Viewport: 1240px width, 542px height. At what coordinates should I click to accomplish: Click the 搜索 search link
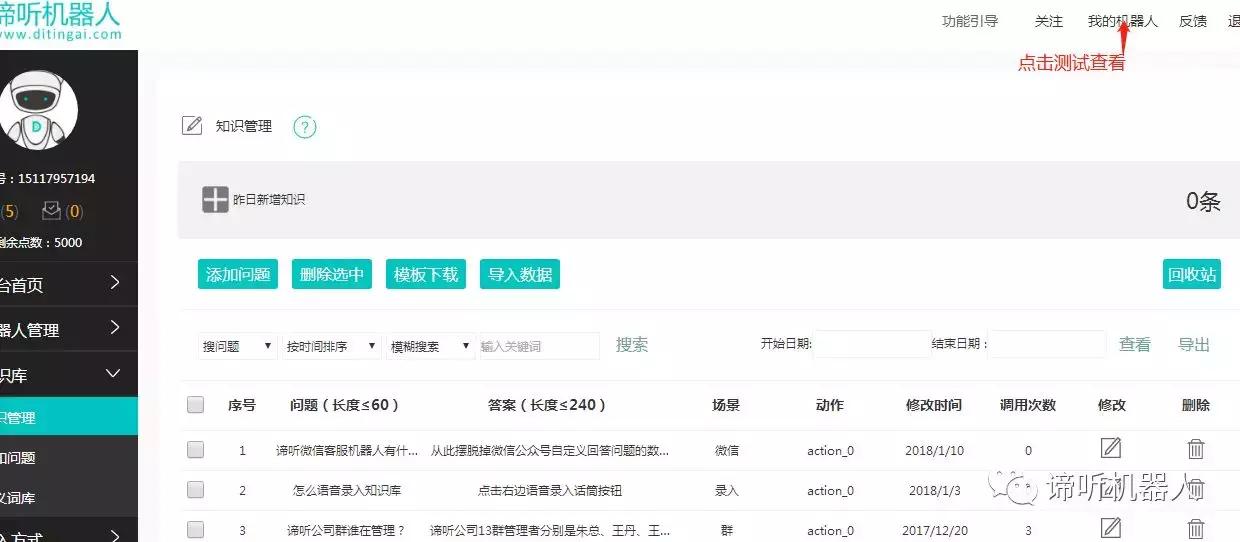(632, 345)
